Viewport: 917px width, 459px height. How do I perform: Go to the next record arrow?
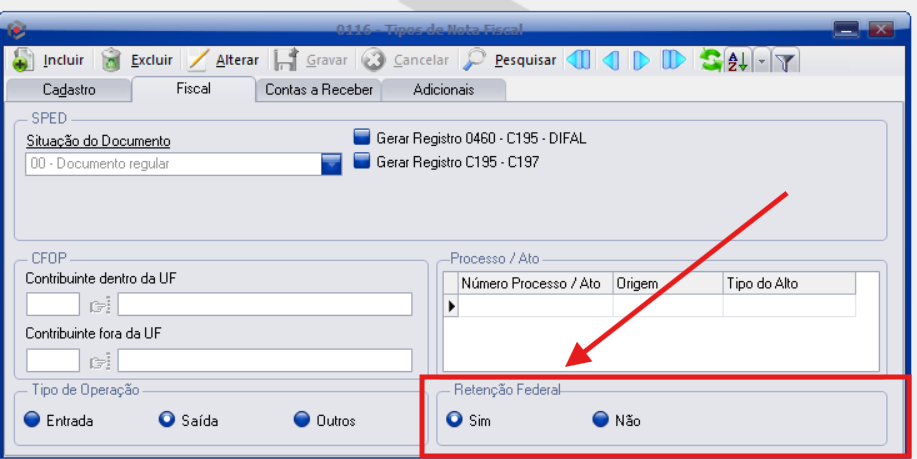coord(642,60)
